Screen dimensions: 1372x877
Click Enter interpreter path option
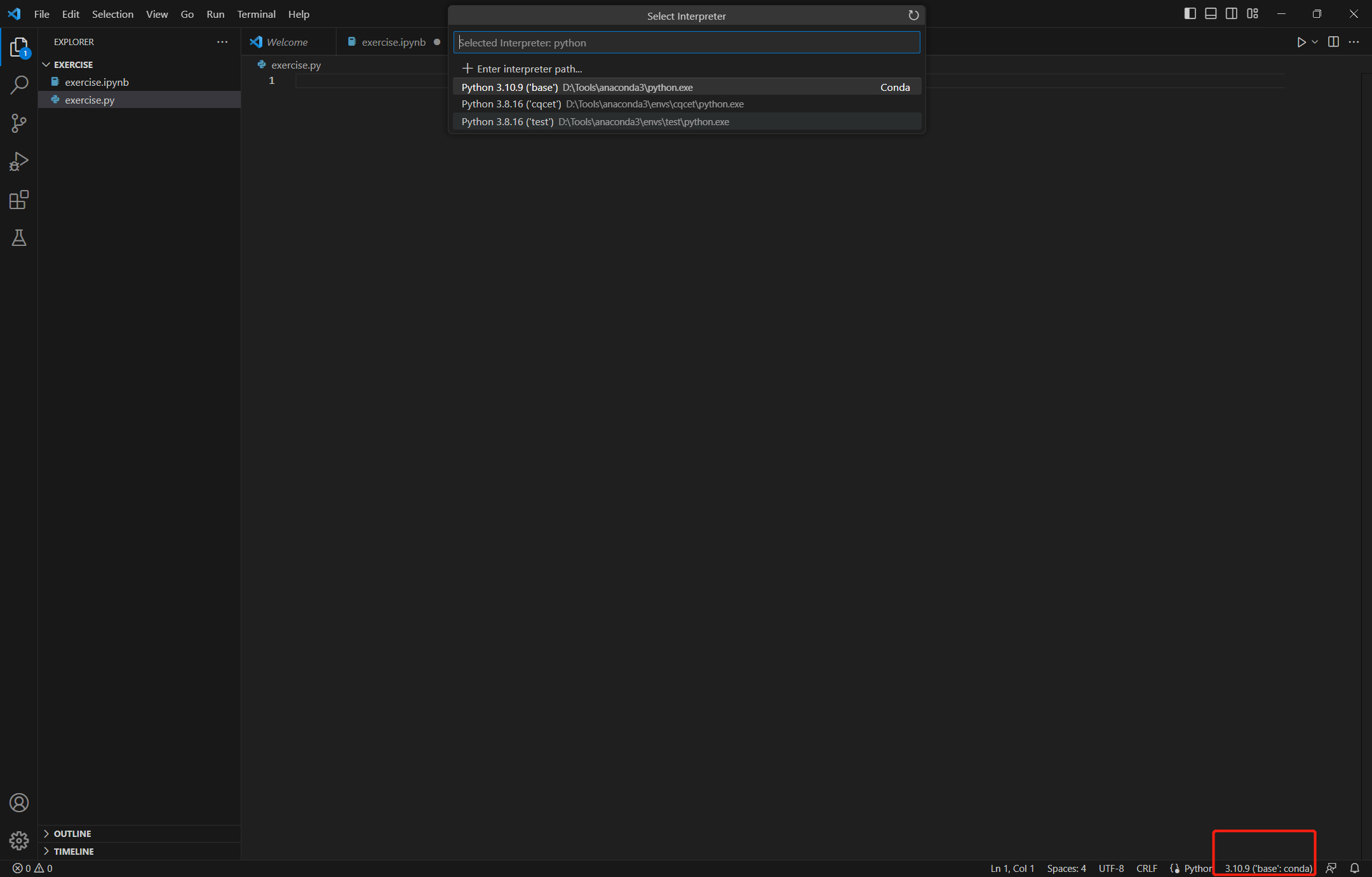pos(528,69)
